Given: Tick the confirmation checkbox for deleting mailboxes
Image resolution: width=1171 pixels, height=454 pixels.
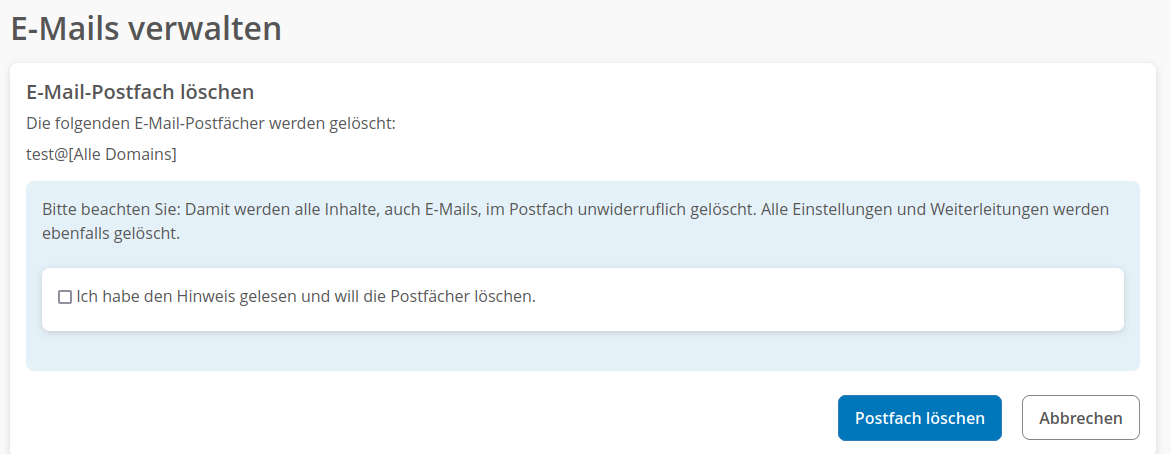Looking at the screenshot, I should [x=65, y=297].
